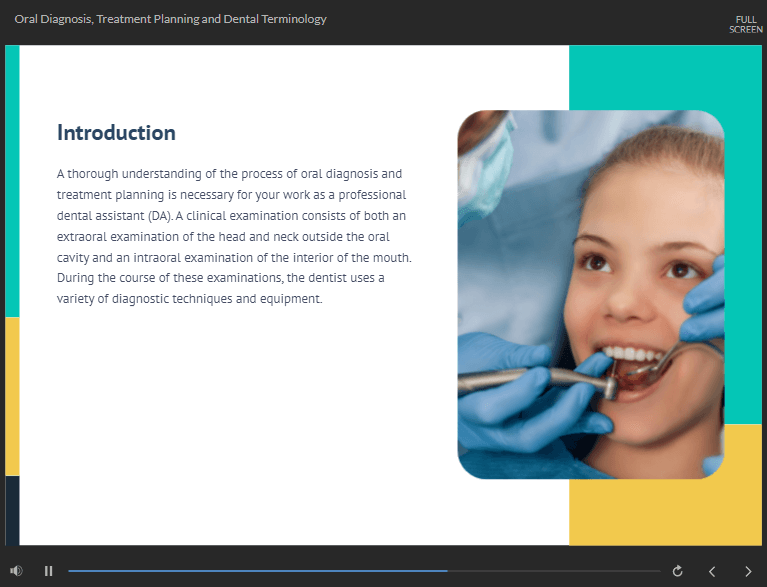Enter full screen mode

[x=746, y=24]
